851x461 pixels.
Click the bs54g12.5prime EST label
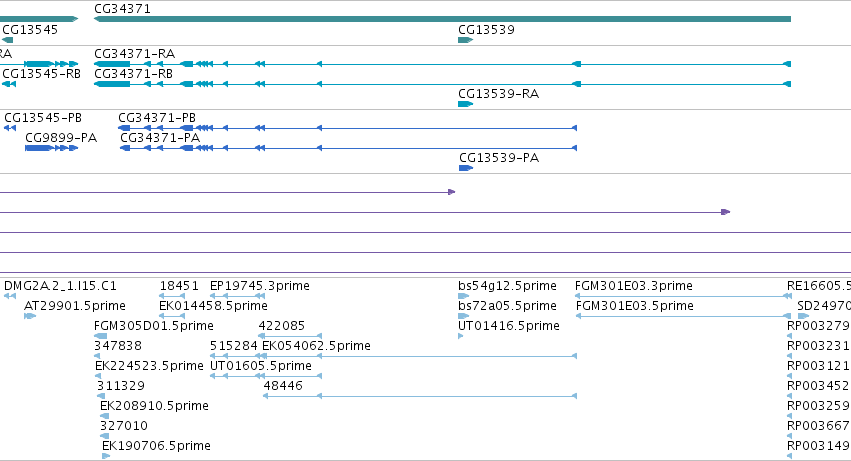point(507,286)
